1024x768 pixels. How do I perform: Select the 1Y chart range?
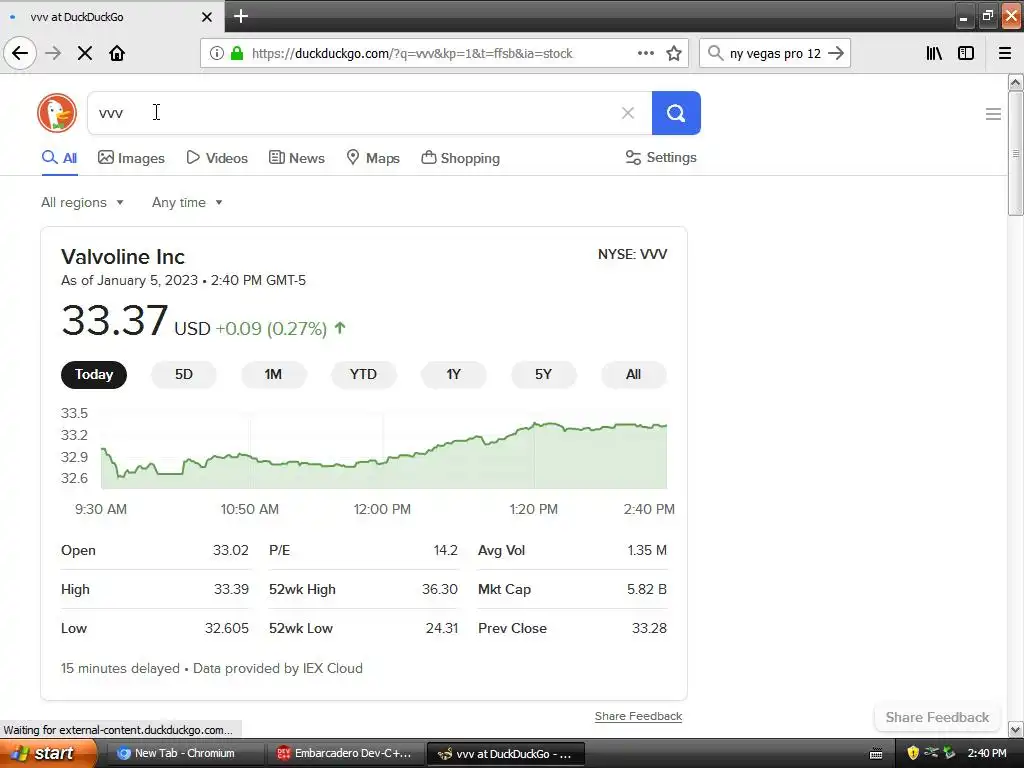tap(454, 374)
